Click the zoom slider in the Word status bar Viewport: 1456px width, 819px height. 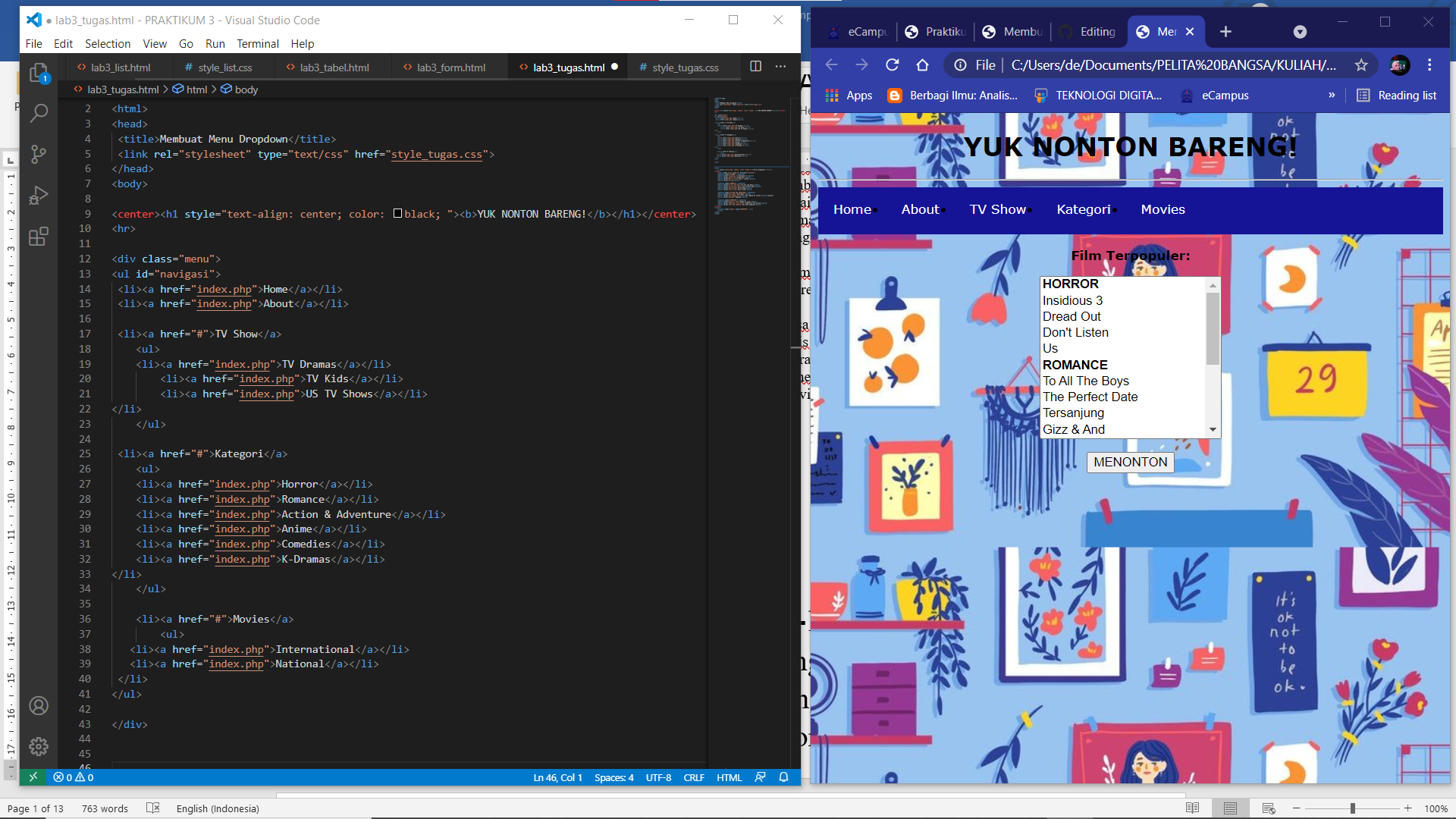coord(1352,808)
